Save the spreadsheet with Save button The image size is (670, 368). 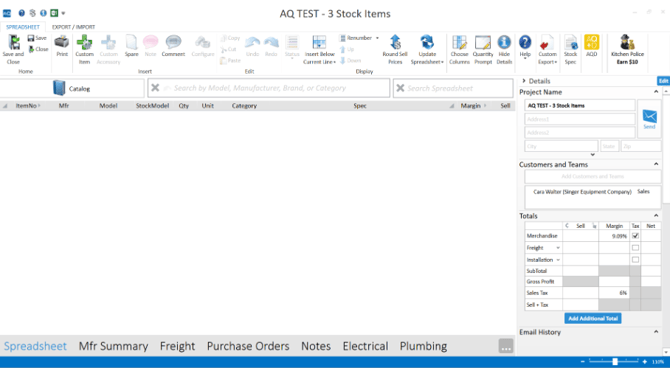(37, 38)
